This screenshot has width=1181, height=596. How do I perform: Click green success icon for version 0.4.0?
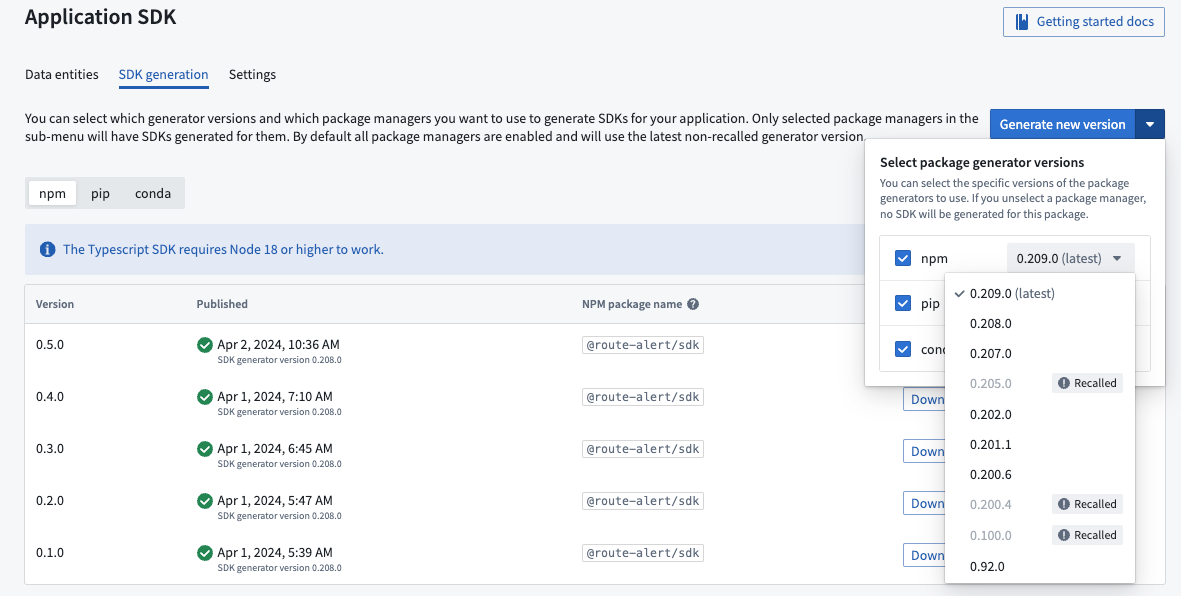pos(204,397)
